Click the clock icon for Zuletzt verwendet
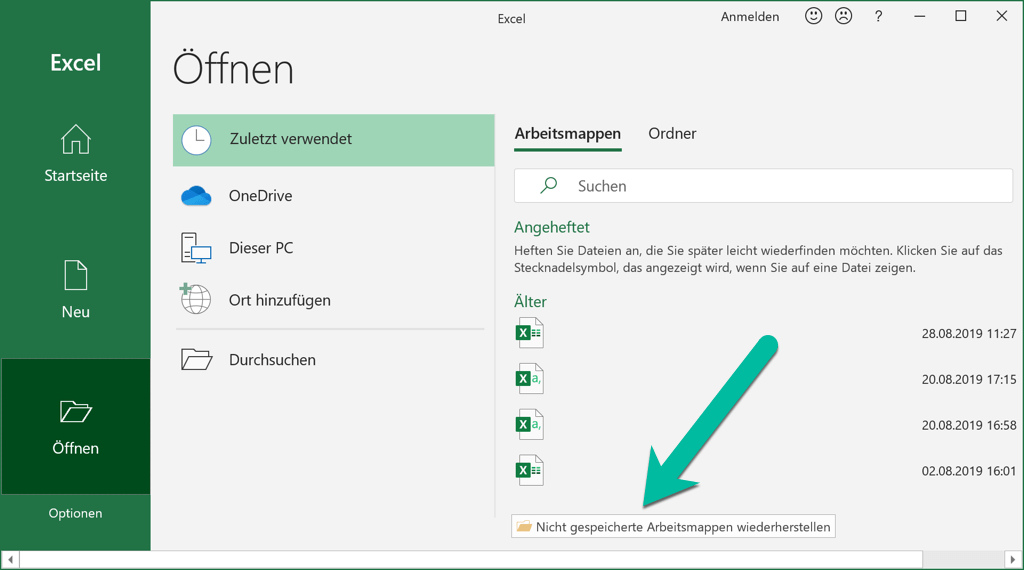1024x570 pixels. [x=196, y=140]
